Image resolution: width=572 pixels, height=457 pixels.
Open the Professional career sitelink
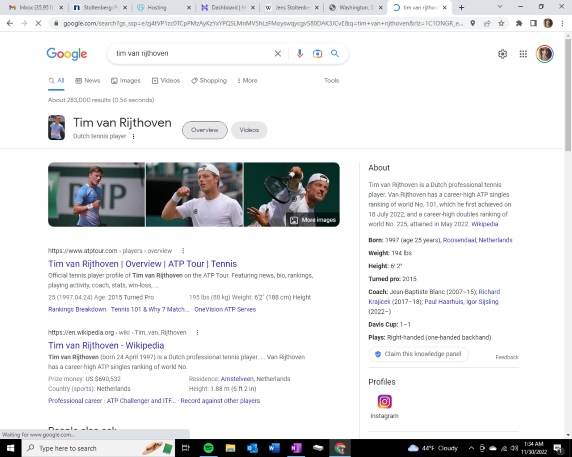[x=75, y=400]
